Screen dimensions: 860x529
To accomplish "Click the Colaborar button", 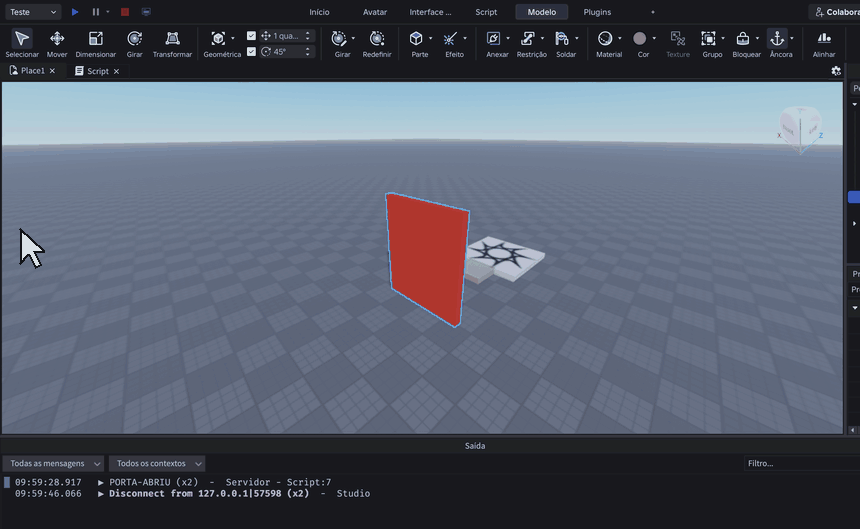I will 835,12.
